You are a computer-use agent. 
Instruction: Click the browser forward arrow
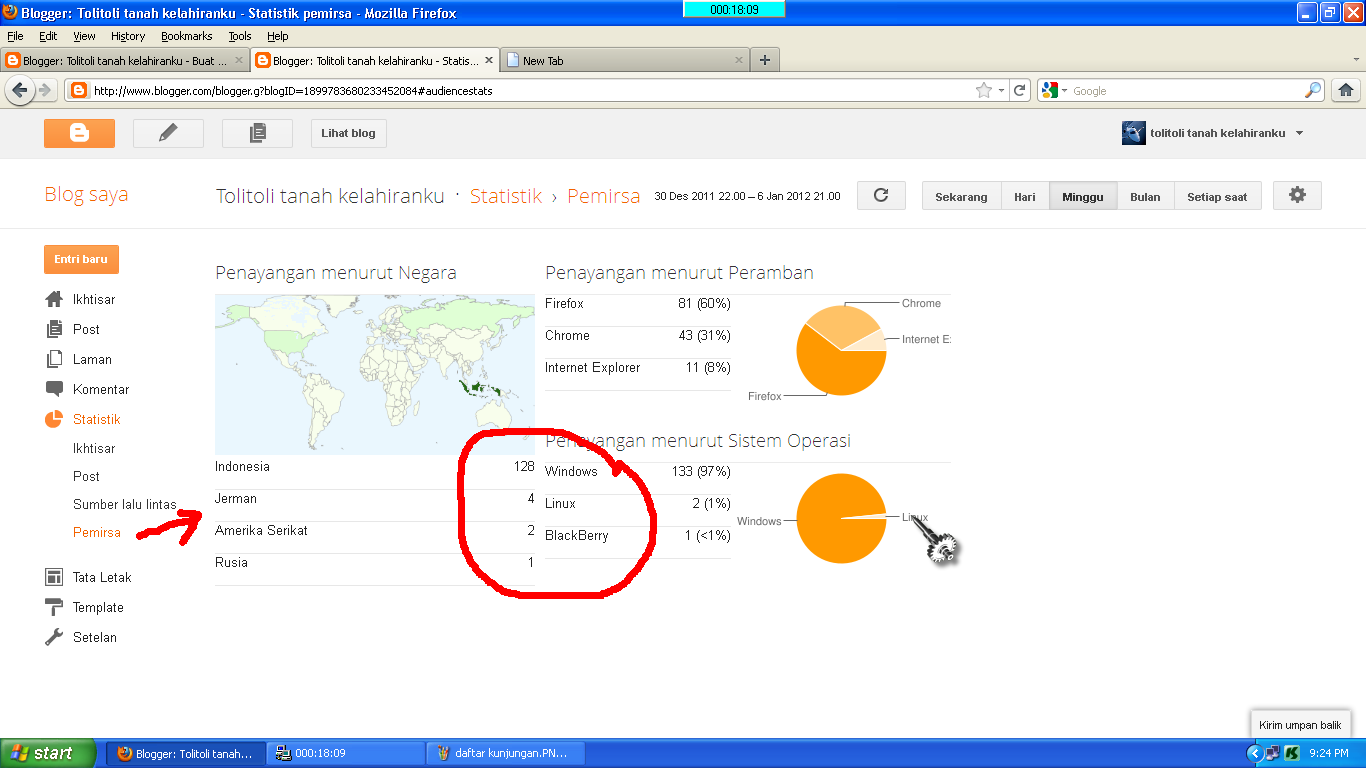click(x=45, y=90)
